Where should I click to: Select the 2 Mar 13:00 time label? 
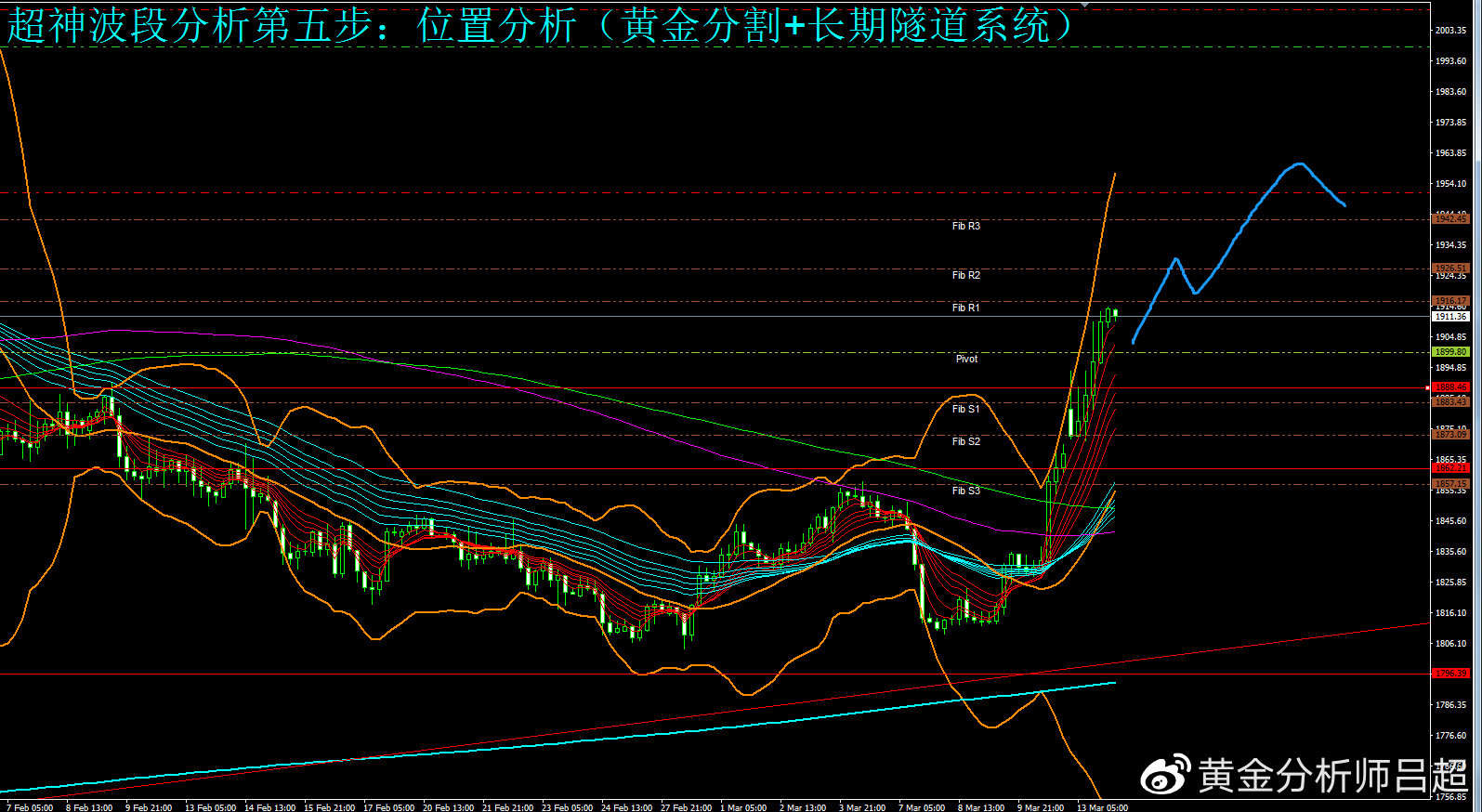(x=803, y=807)
